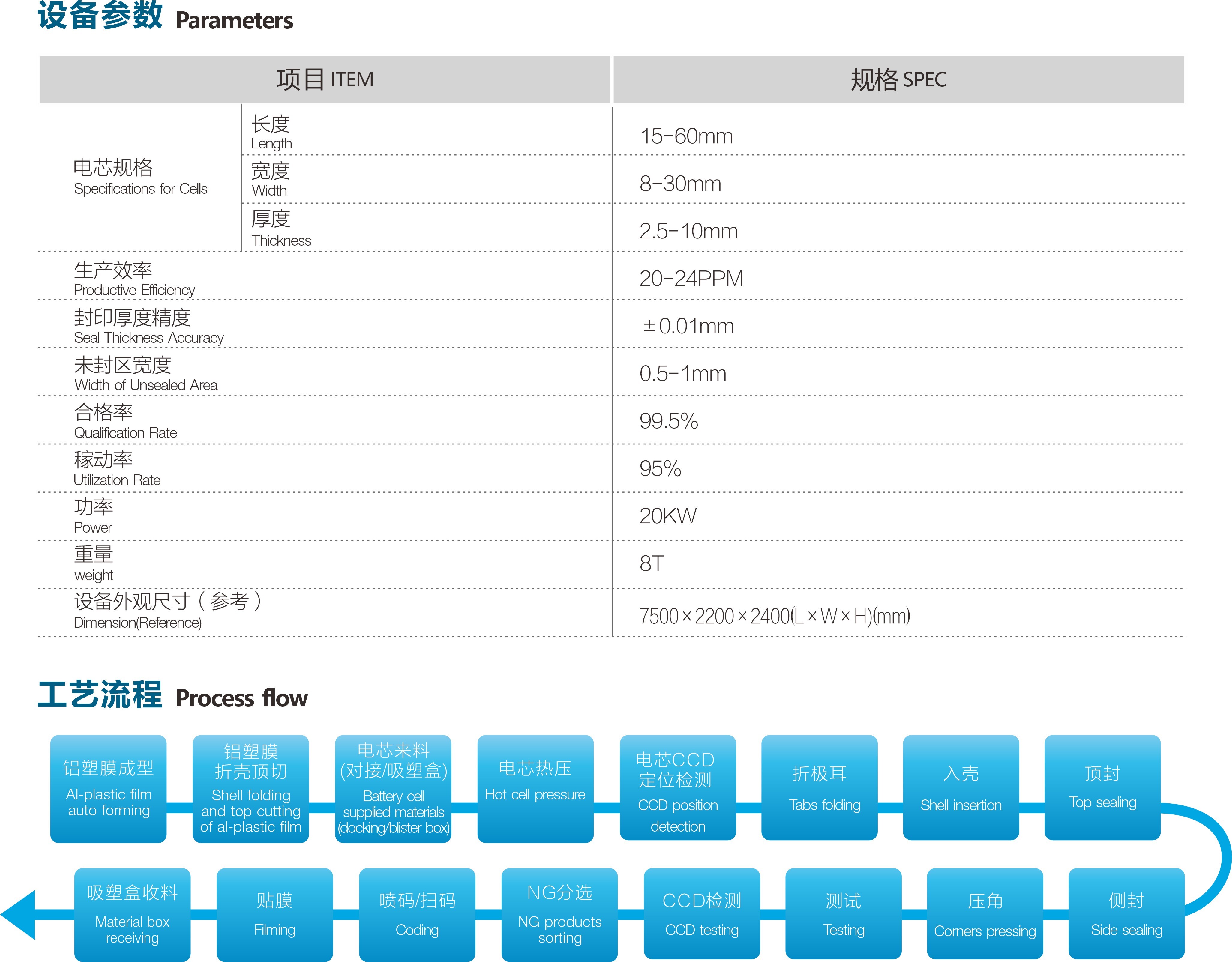Click the ITEM column header

click(x=324, y=79)
